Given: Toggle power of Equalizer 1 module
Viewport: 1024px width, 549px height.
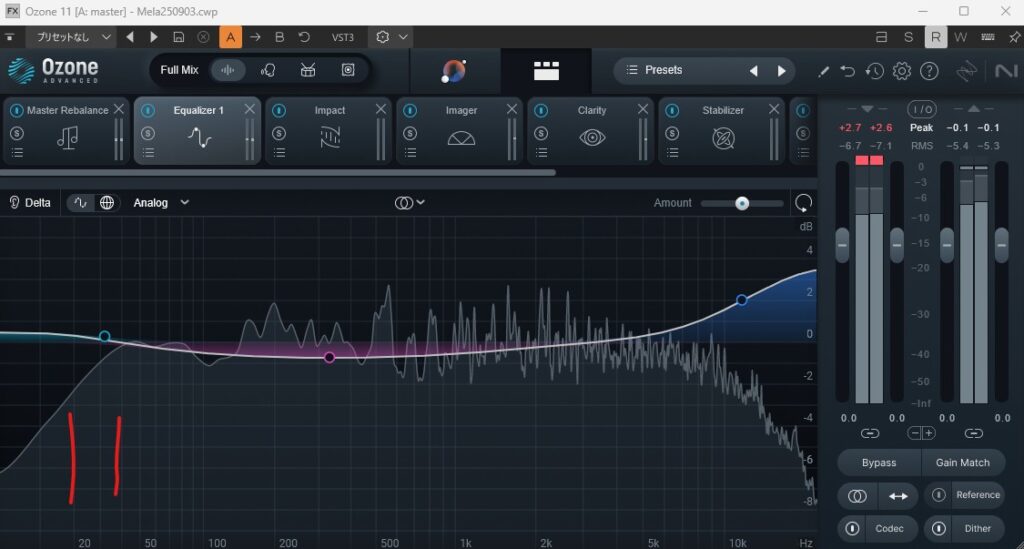Looking at the screenshot, I should tap(148, 110).
